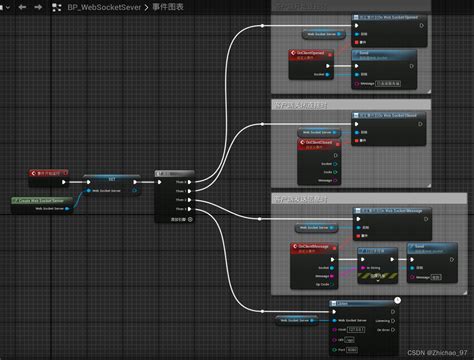
Task: Click Create Web Socket Server's output pin
Action: (67, 209)
